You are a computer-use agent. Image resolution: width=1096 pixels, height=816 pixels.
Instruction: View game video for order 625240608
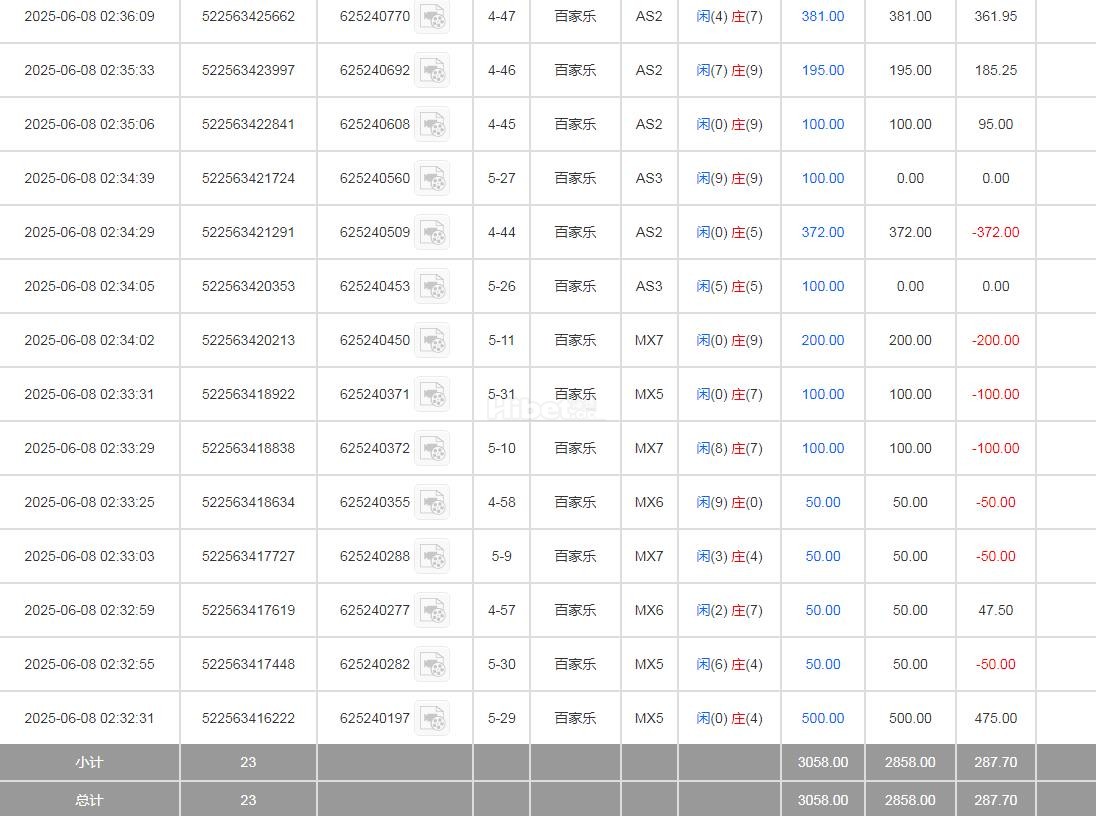click(432, 124)
